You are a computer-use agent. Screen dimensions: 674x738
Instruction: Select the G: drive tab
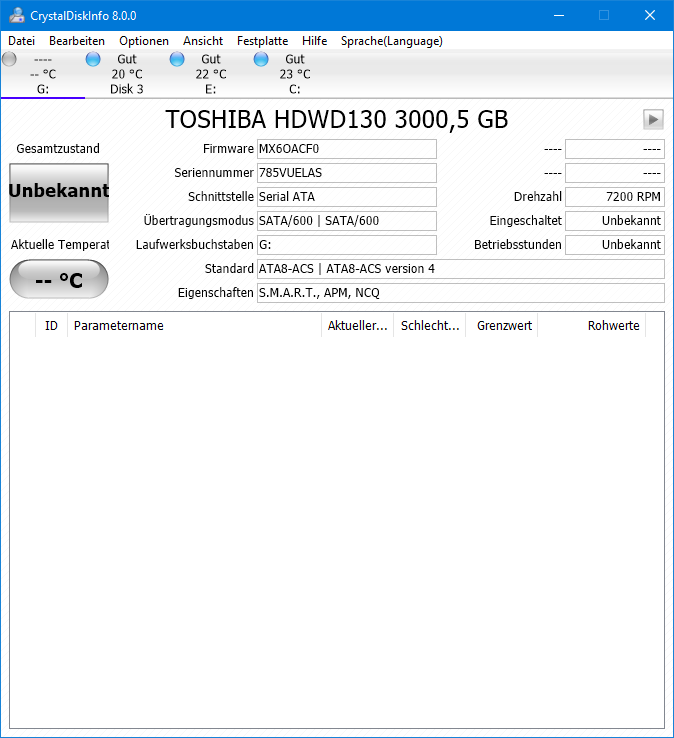click(43, 74)
